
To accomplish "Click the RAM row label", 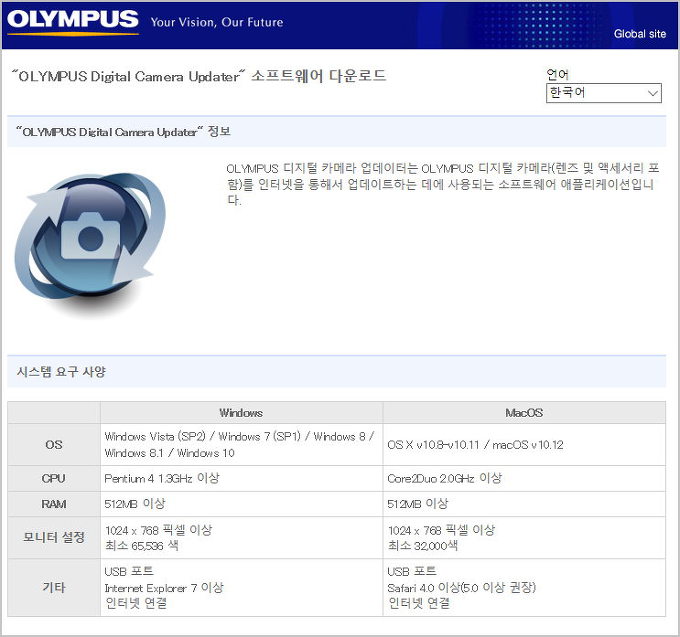I will coord(54,504).
